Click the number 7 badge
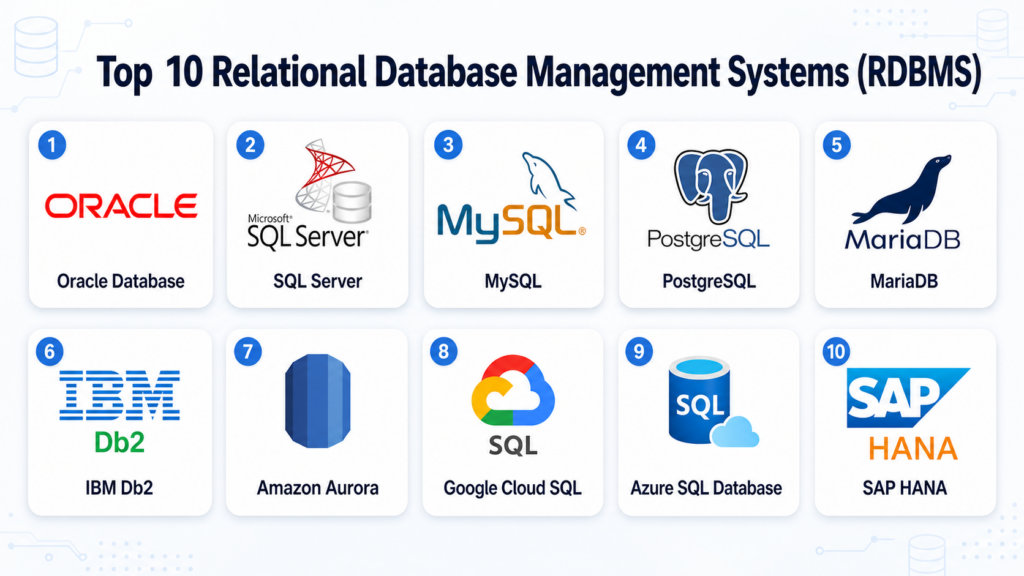Viewport: 1024px width, 576px height. tap(248, 352)
